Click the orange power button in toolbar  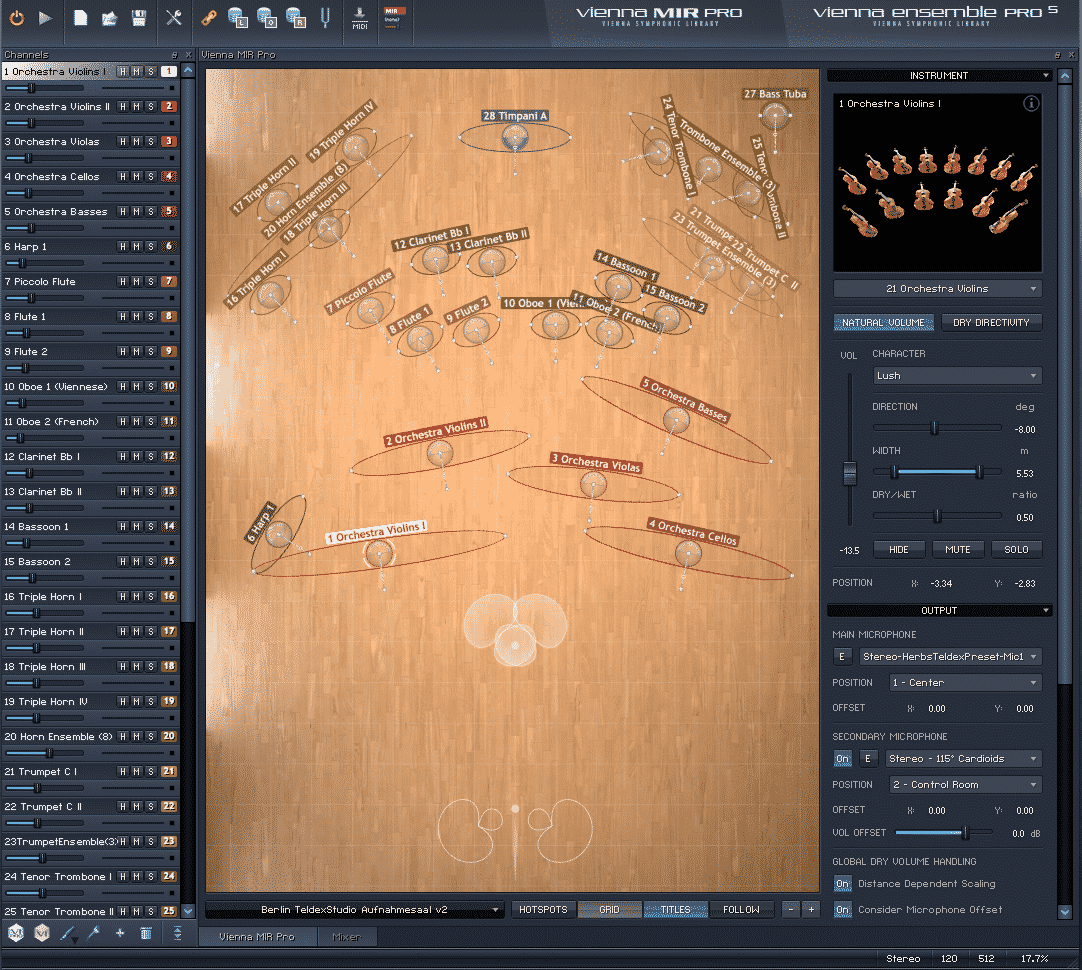click(17, 18)
